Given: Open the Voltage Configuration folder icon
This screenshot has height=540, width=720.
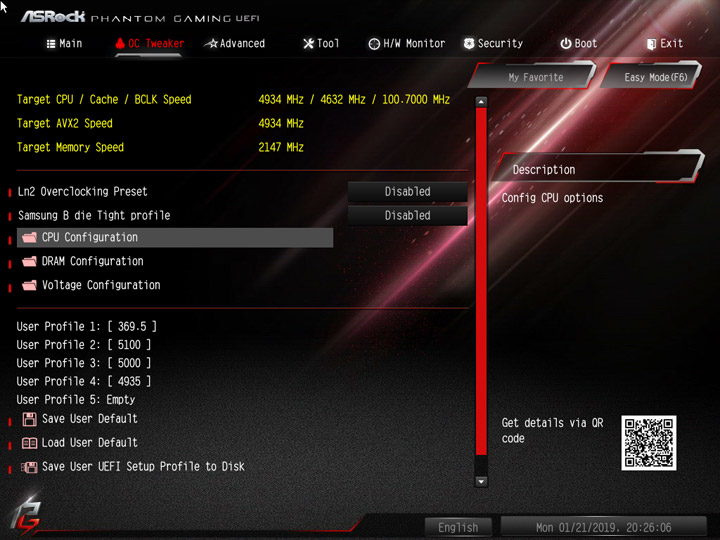Looking at the screenshot, I should coord(29,285).
